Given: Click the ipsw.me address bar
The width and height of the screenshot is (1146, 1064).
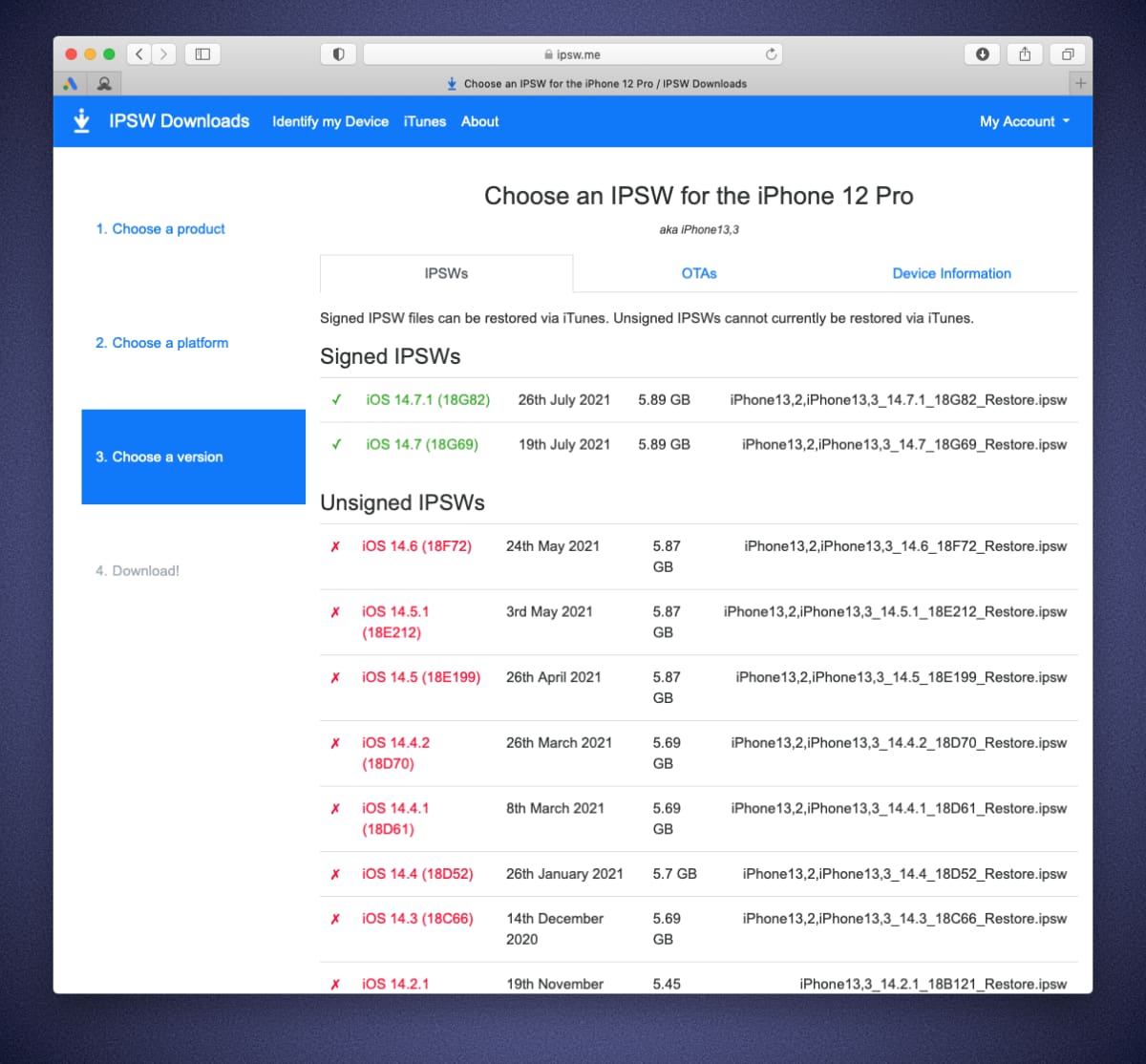Looking at the screenshot, I should 572,54.
